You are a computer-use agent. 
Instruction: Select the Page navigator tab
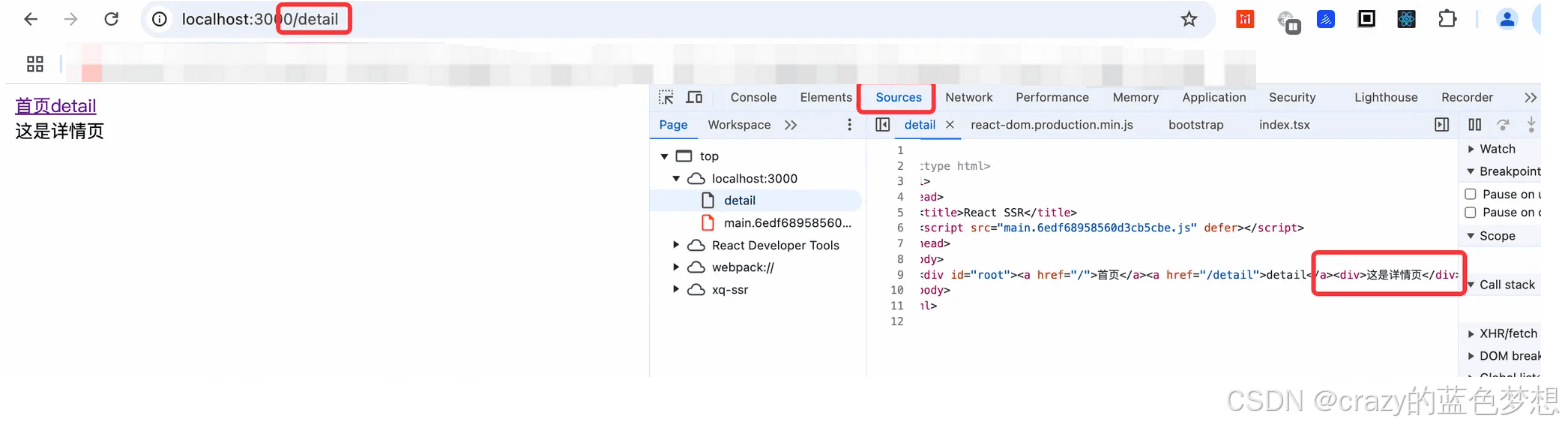pyautogui.click(x=673, y=125)
